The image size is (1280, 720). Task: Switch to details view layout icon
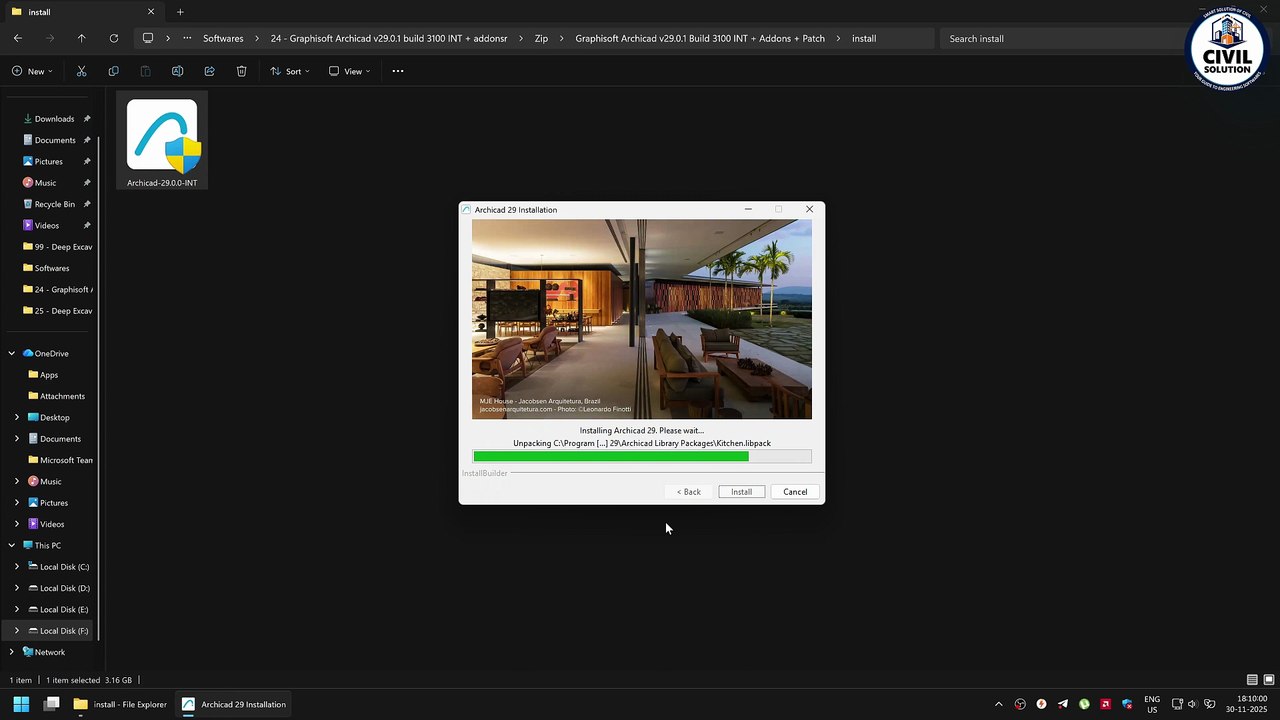1252,680
